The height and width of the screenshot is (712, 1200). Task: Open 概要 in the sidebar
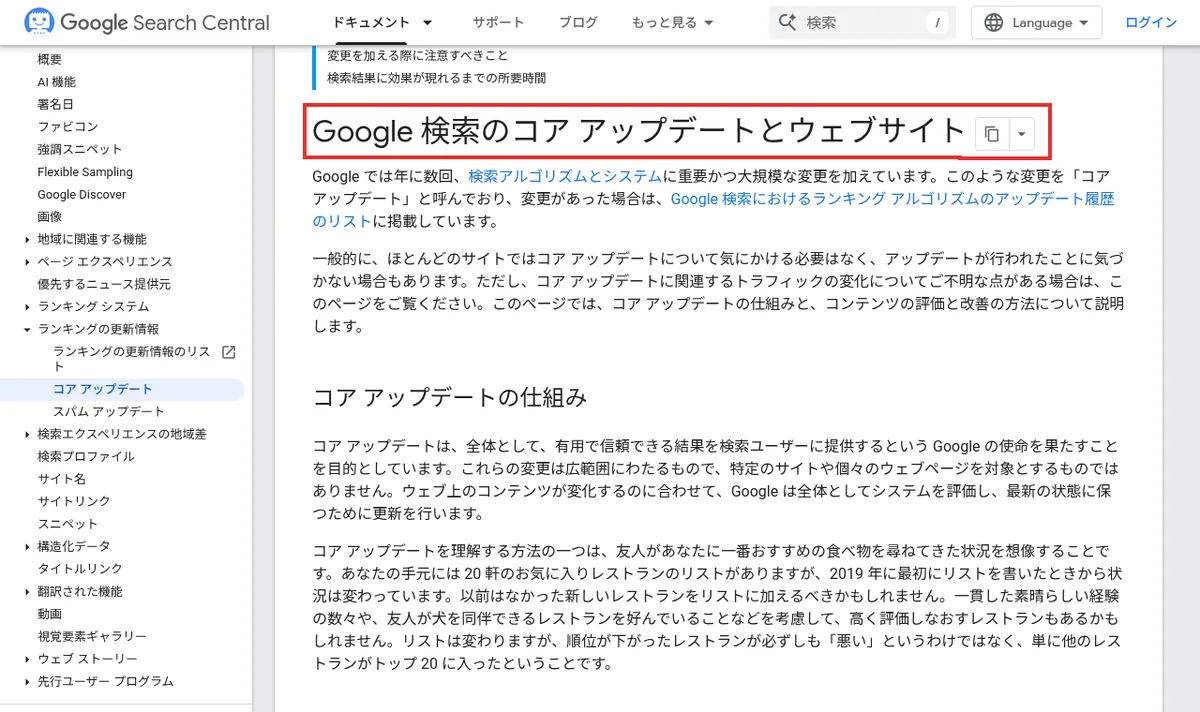(x=50, y=60)
